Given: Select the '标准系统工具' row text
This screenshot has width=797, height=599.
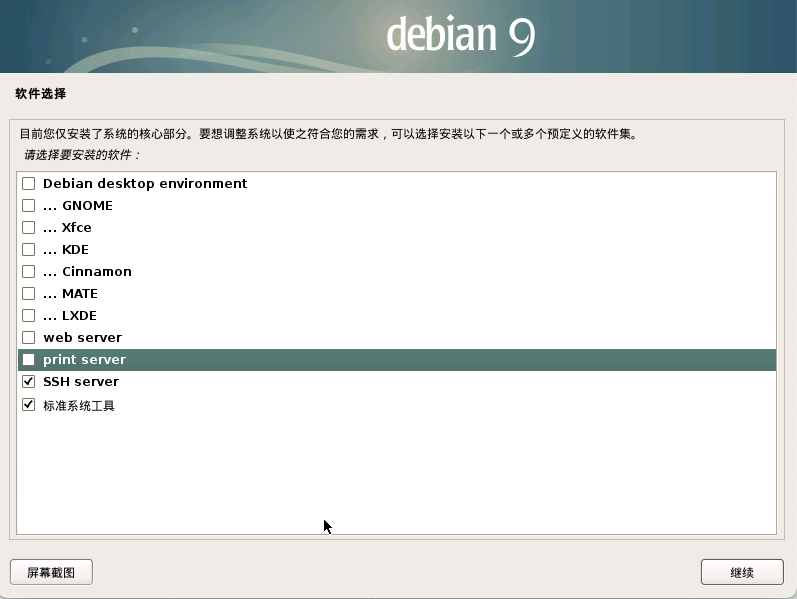Looking at the screenshot, I should [x=79, y=406].
